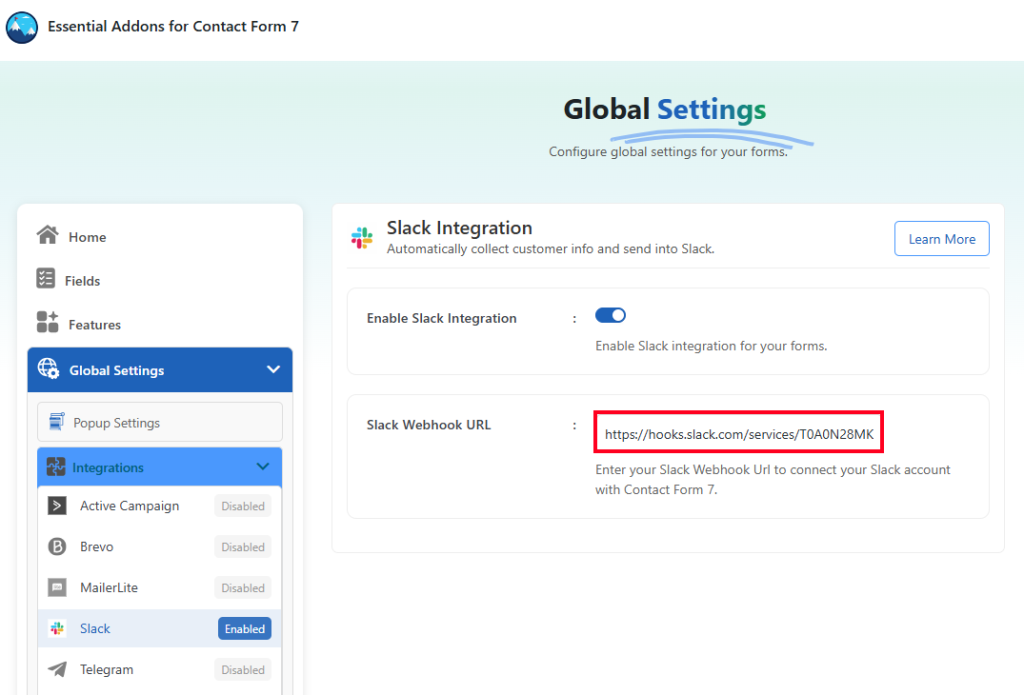Image resolution: width=1024 pixels, height=695 pixels.
Task: Click the Features grid-plus icon
Action: tap(47, 322)
